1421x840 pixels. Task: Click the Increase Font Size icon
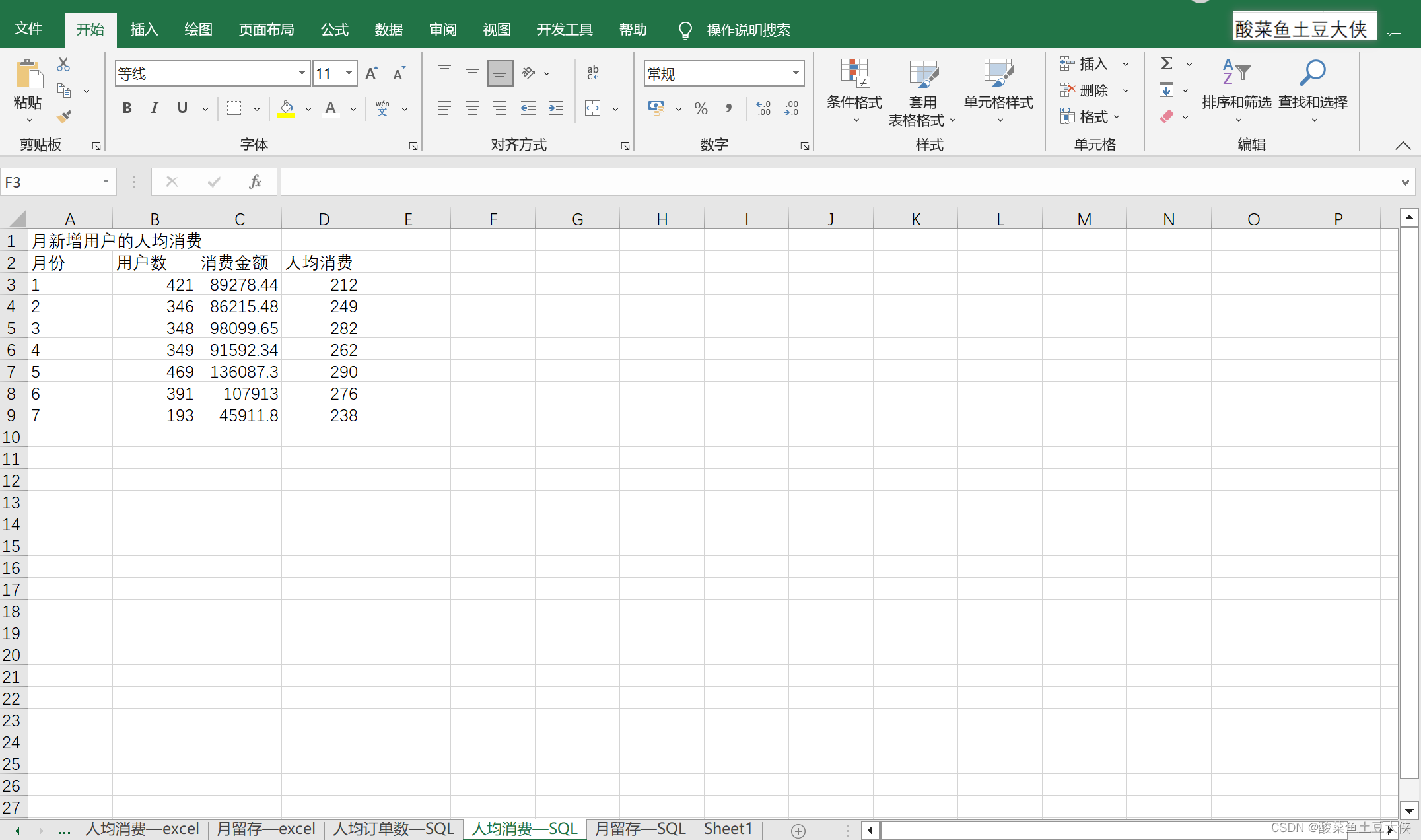click(x=372, y=73)
